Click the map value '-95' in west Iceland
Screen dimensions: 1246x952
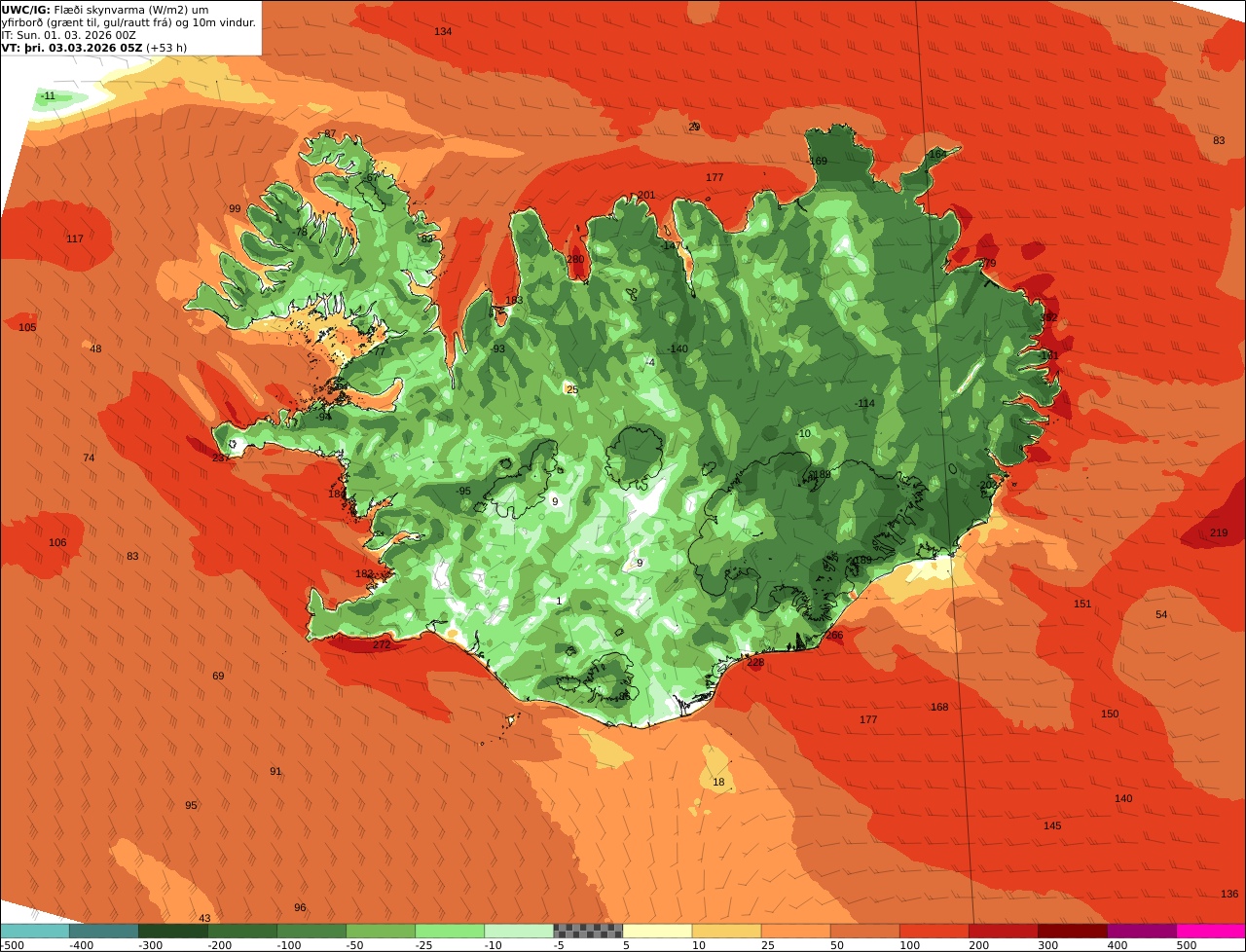click(x=463, y=491)
